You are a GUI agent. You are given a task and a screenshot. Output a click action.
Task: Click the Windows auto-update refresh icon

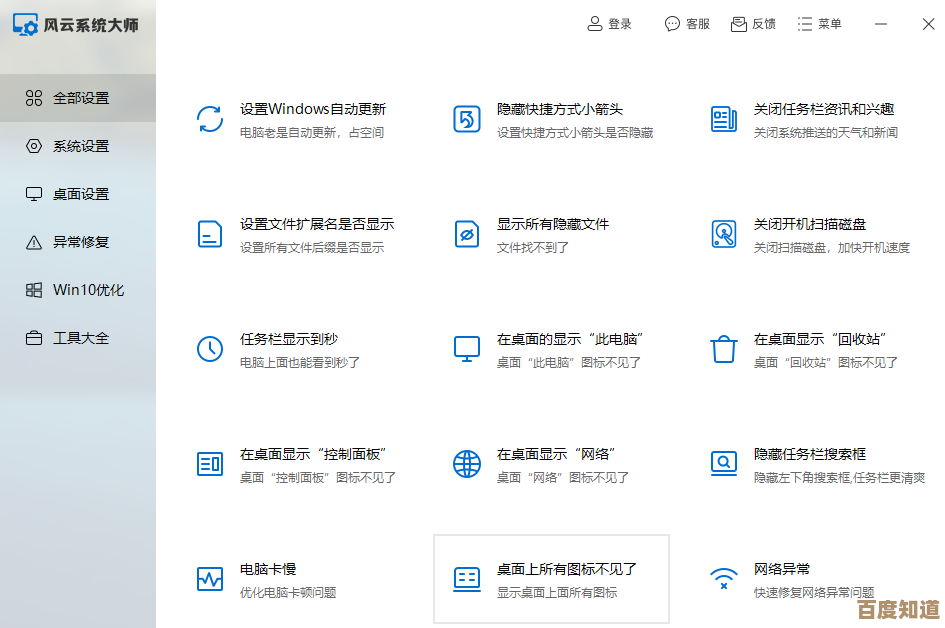210,120
